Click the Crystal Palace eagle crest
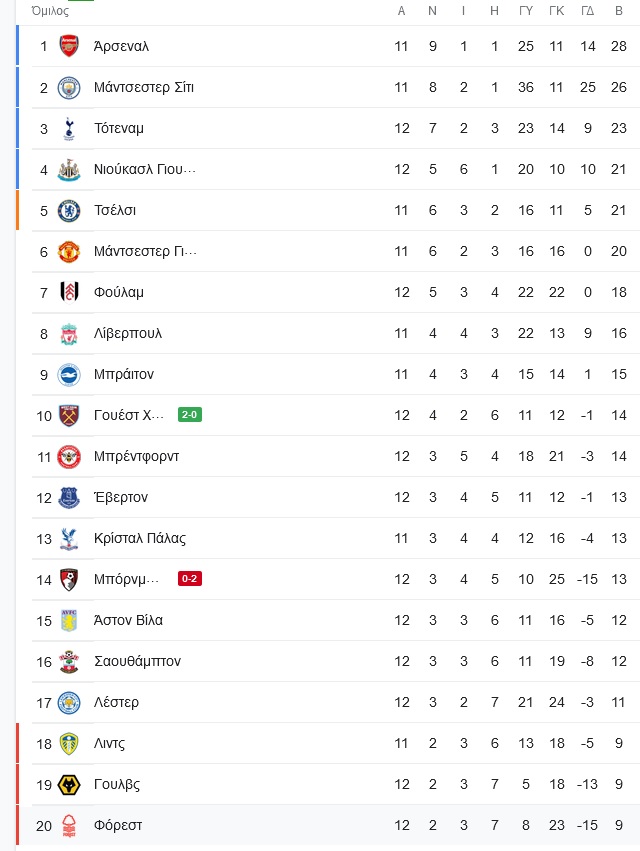The height and width of the screenshot is (851, 640). (69, 539)
